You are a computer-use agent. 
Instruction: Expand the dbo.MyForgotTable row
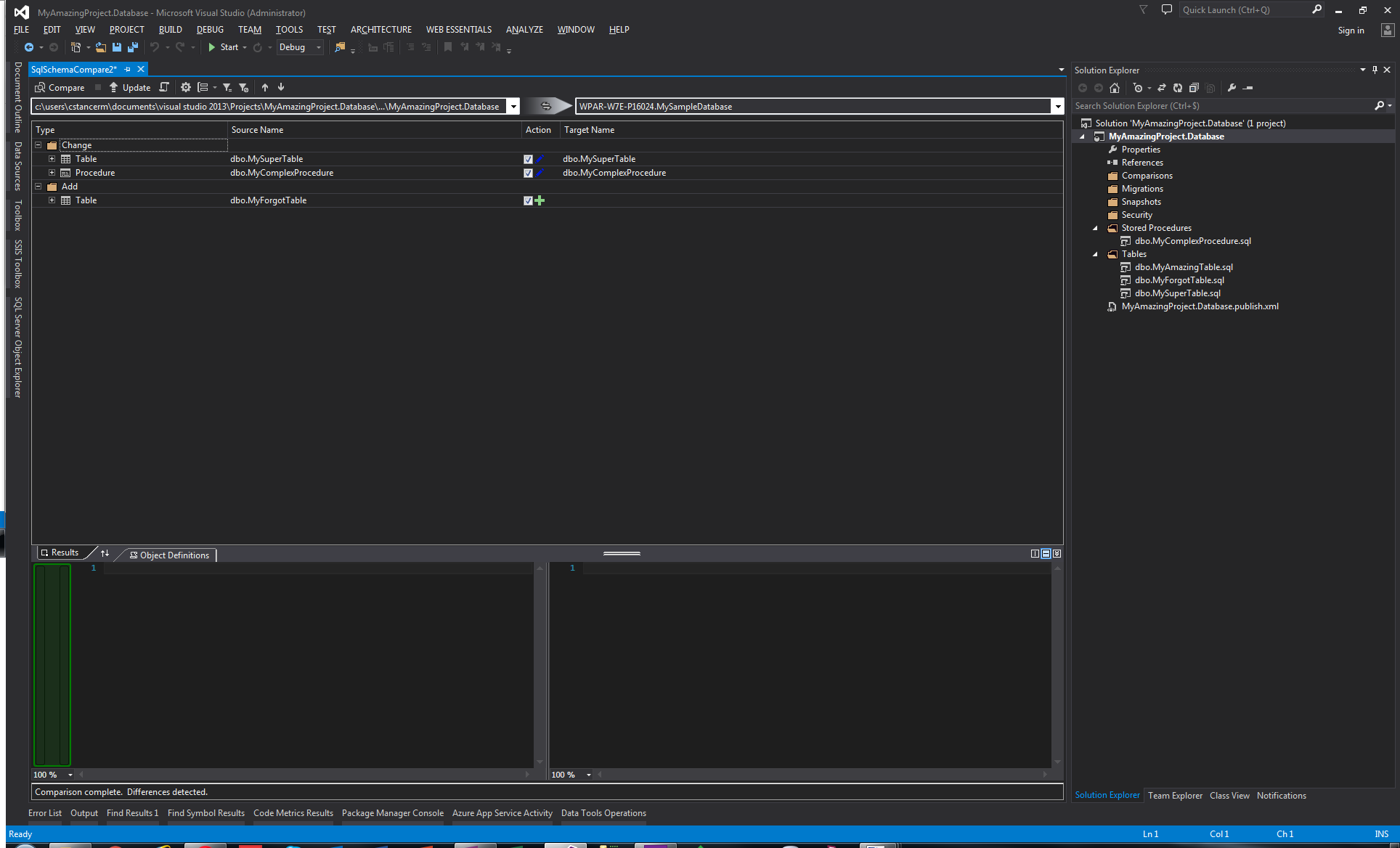point(52,200)
